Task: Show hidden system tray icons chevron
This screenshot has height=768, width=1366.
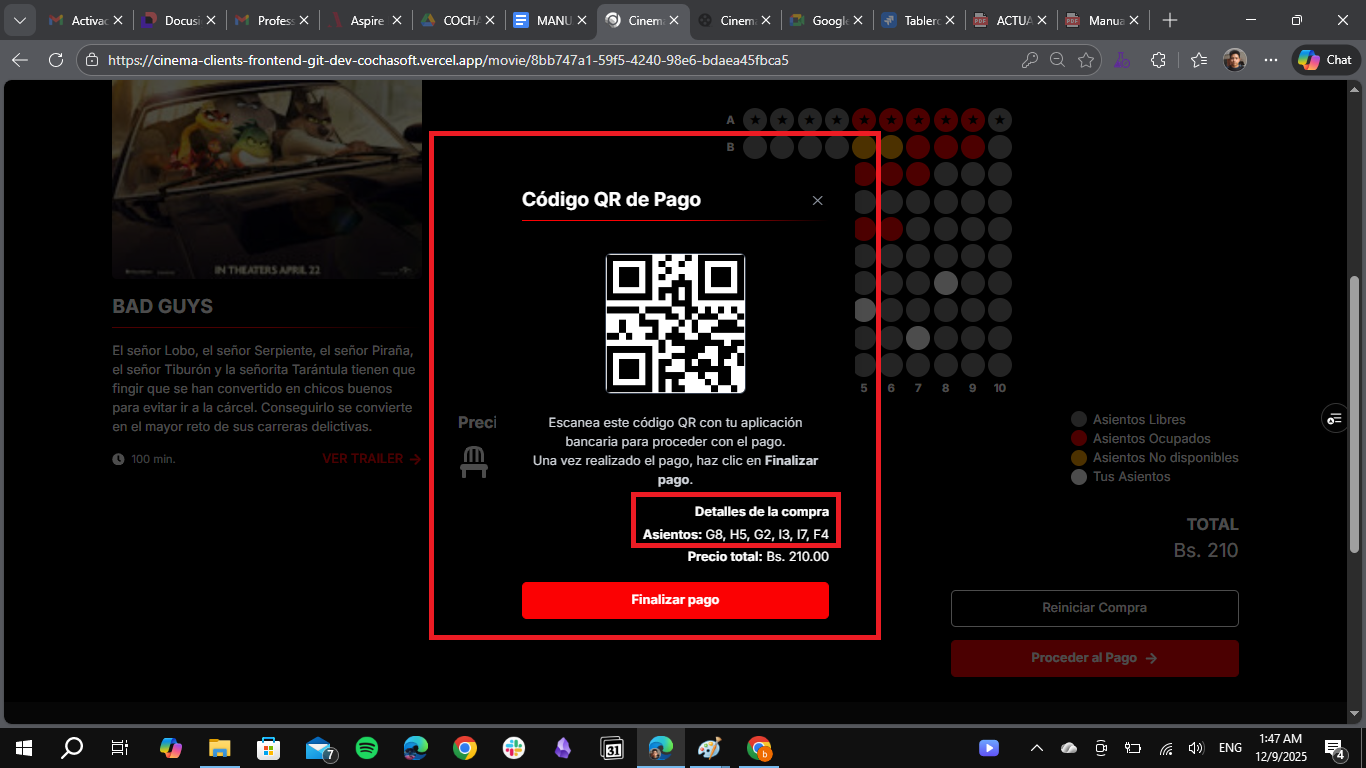Action: [x=1037, y=748]
